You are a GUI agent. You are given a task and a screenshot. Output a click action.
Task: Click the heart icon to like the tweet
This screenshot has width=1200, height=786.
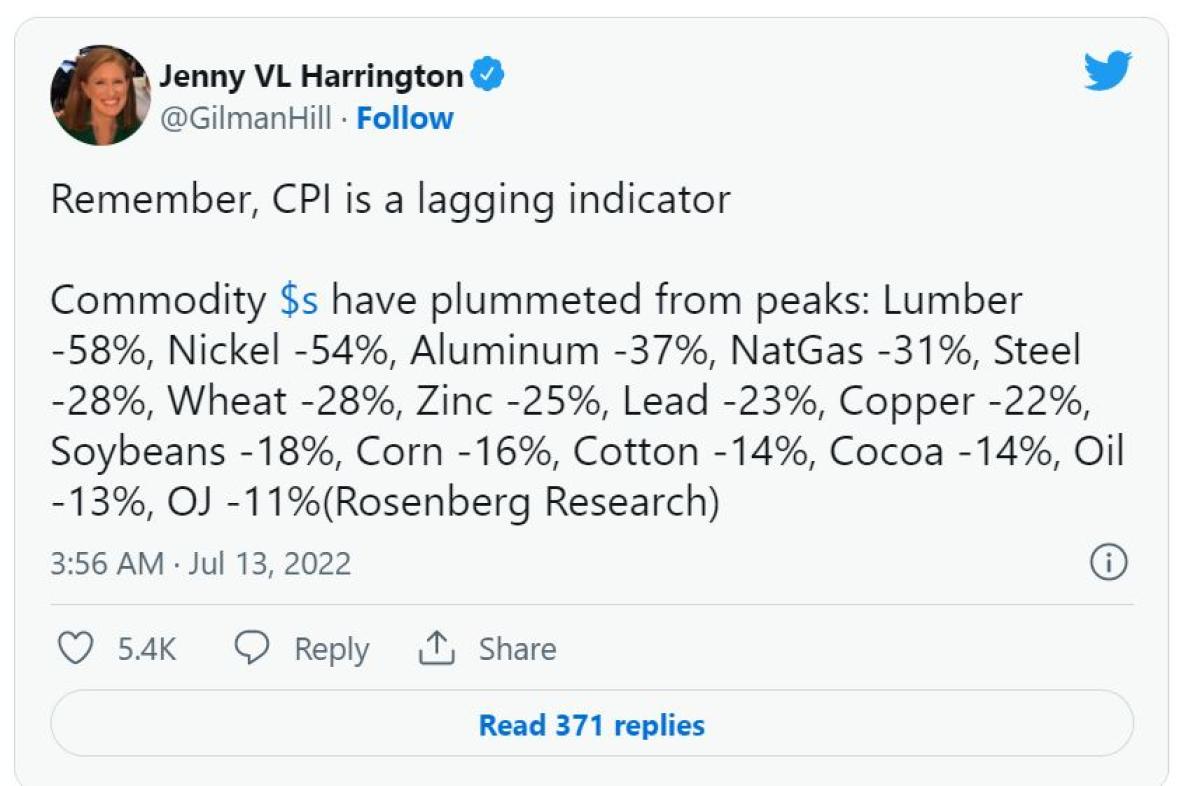[x=75, y=649]
